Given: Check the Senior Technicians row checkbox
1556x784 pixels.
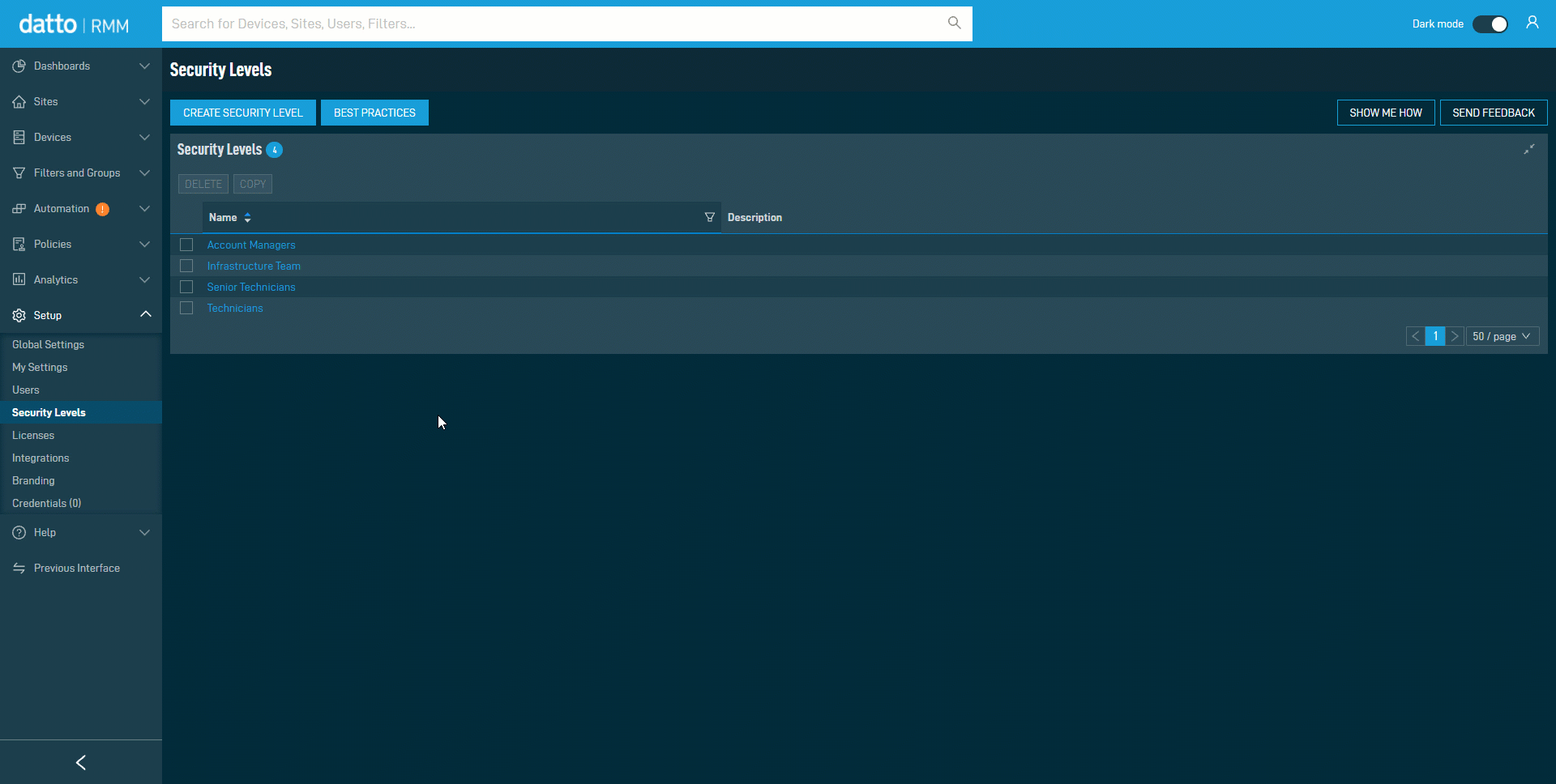Looking at the screenshot, I should [x=186, y=287].
